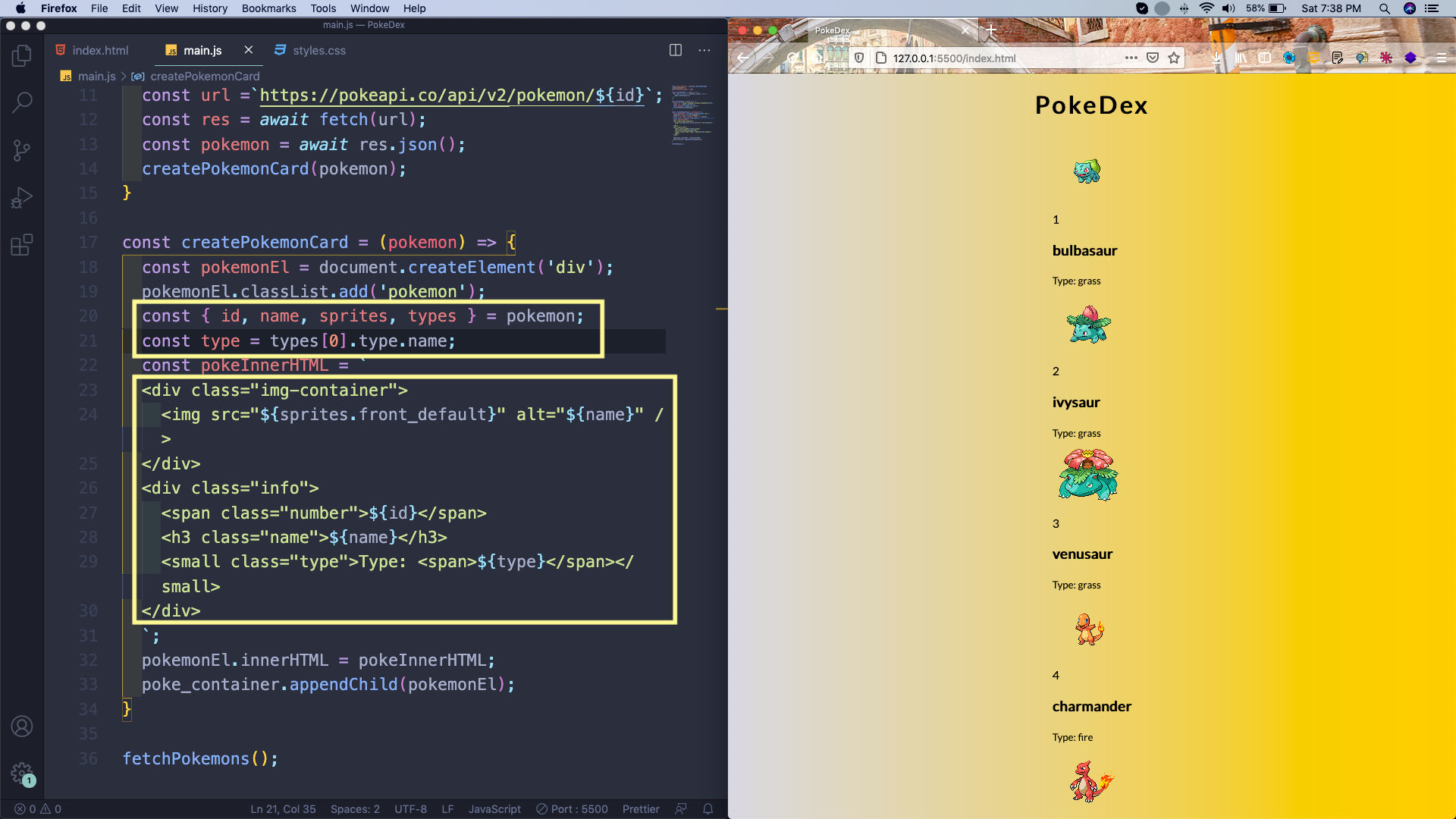Open the Tools menu

click(323, 8)
